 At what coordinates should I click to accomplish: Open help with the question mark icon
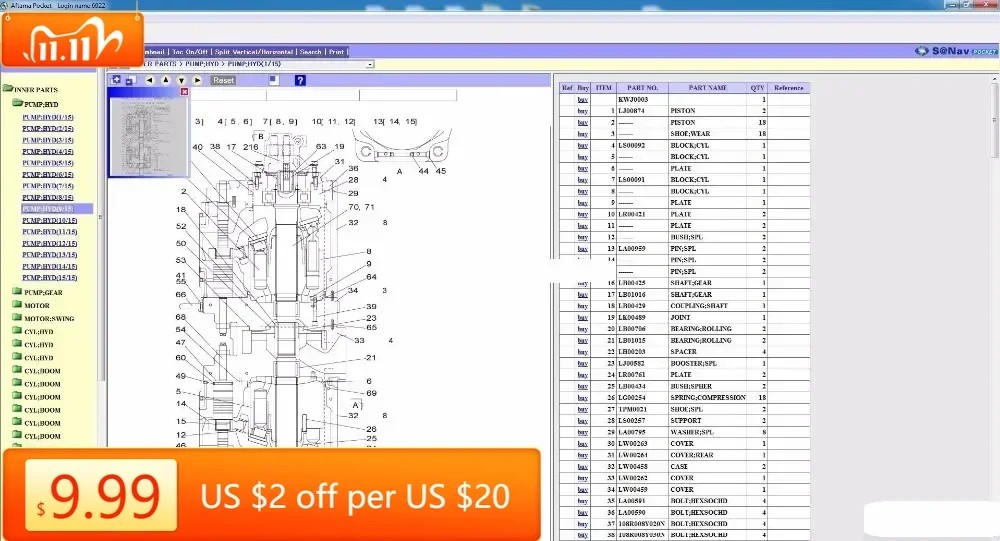(300, 80)
